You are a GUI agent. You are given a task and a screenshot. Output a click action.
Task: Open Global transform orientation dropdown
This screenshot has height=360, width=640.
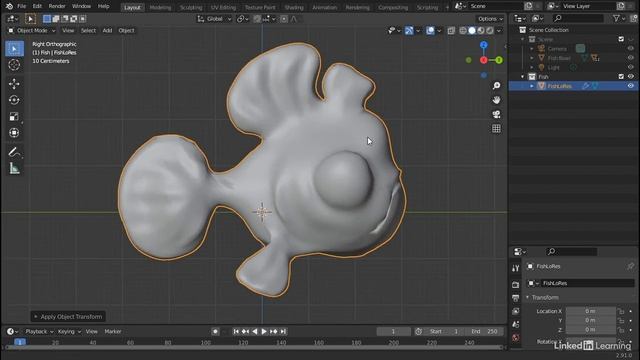(x=214, y=19)
